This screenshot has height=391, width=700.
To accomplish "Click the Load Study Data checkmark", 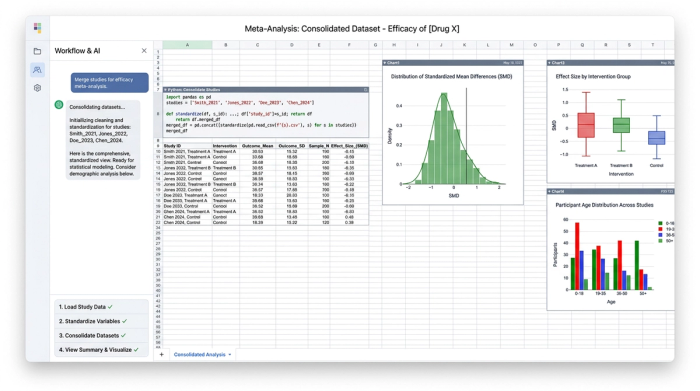I will tap(110, 307).
